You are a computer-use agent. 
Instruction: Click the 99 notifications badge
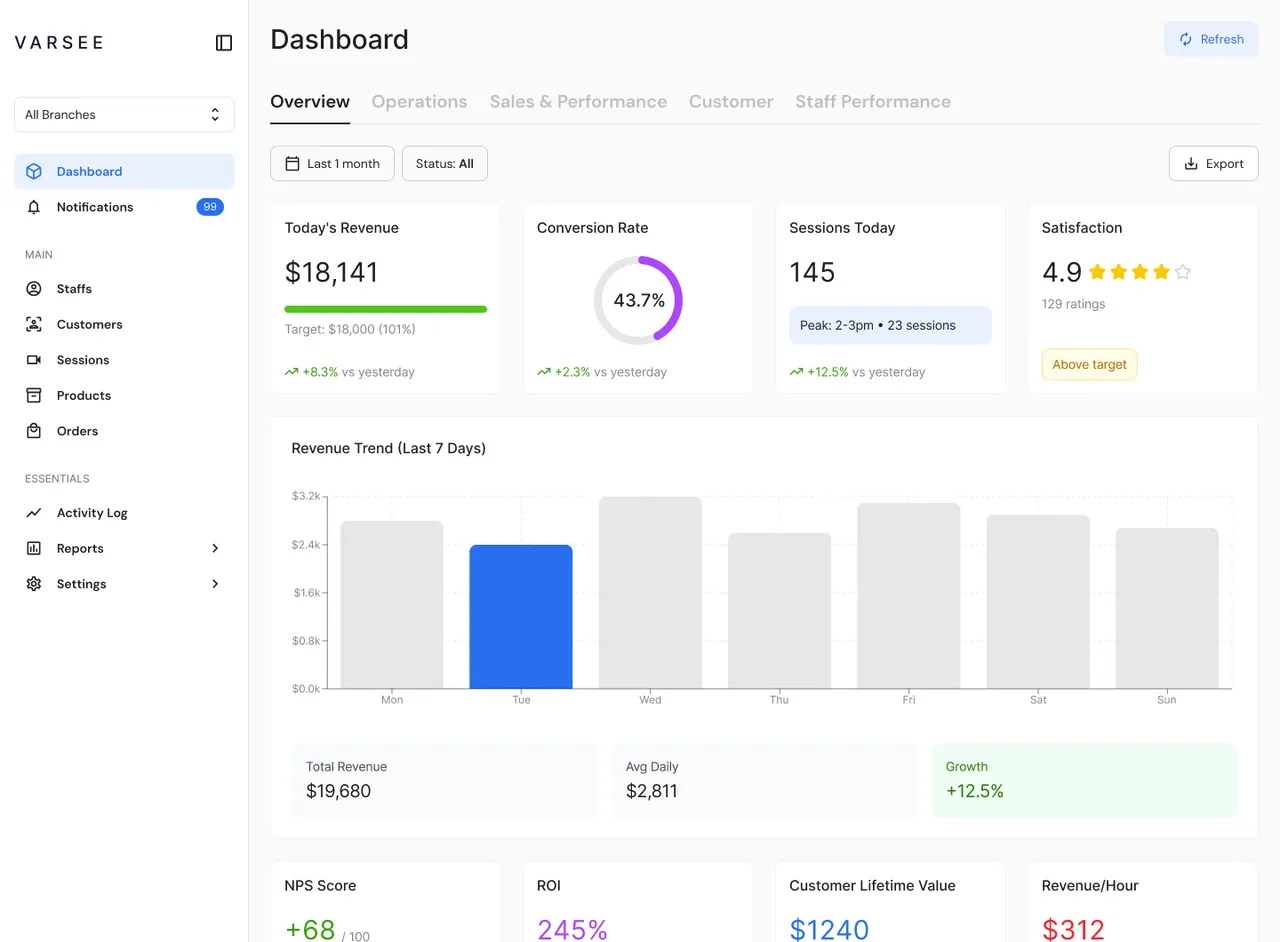pyautogui.click(x=210, y=207)
